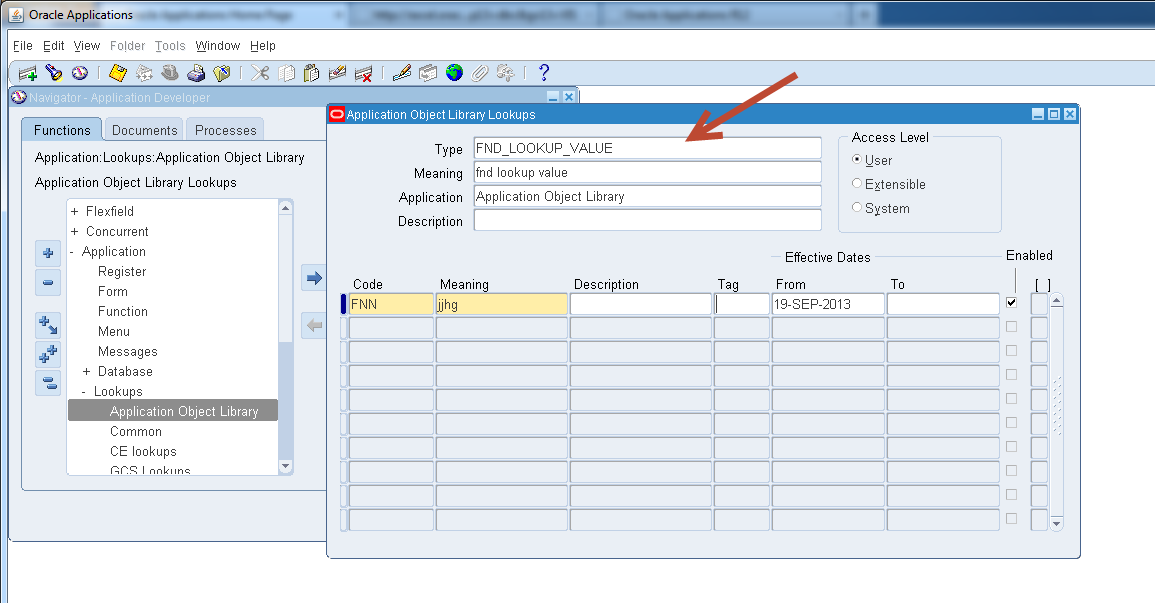
Task: Collapse the Lookups tree node
Action: pos(84,392)
